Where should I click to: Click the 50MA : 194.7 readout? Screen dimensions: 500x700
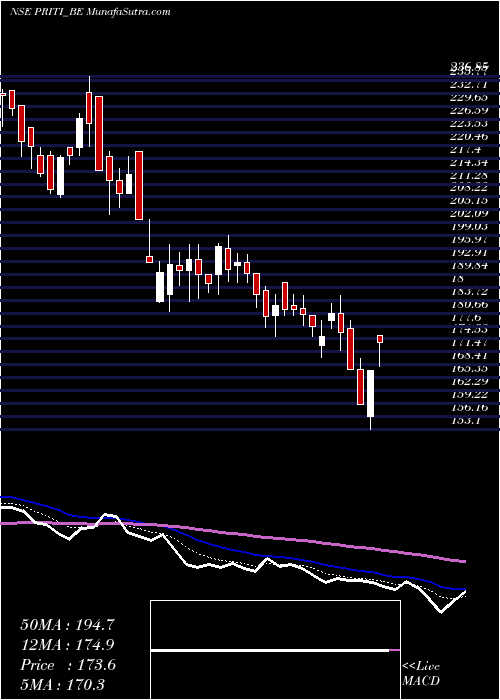coord(68,625)
